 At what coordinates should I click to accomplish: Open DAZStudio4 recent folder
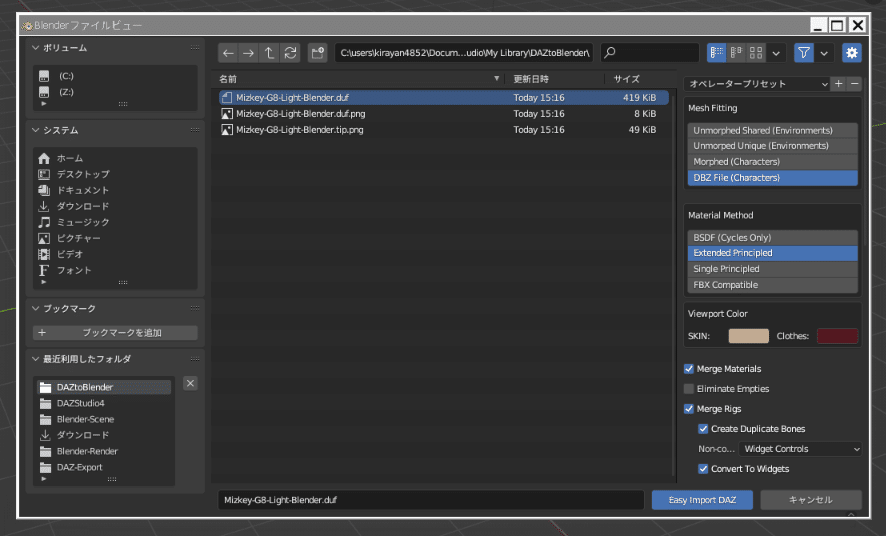[104, 403]
